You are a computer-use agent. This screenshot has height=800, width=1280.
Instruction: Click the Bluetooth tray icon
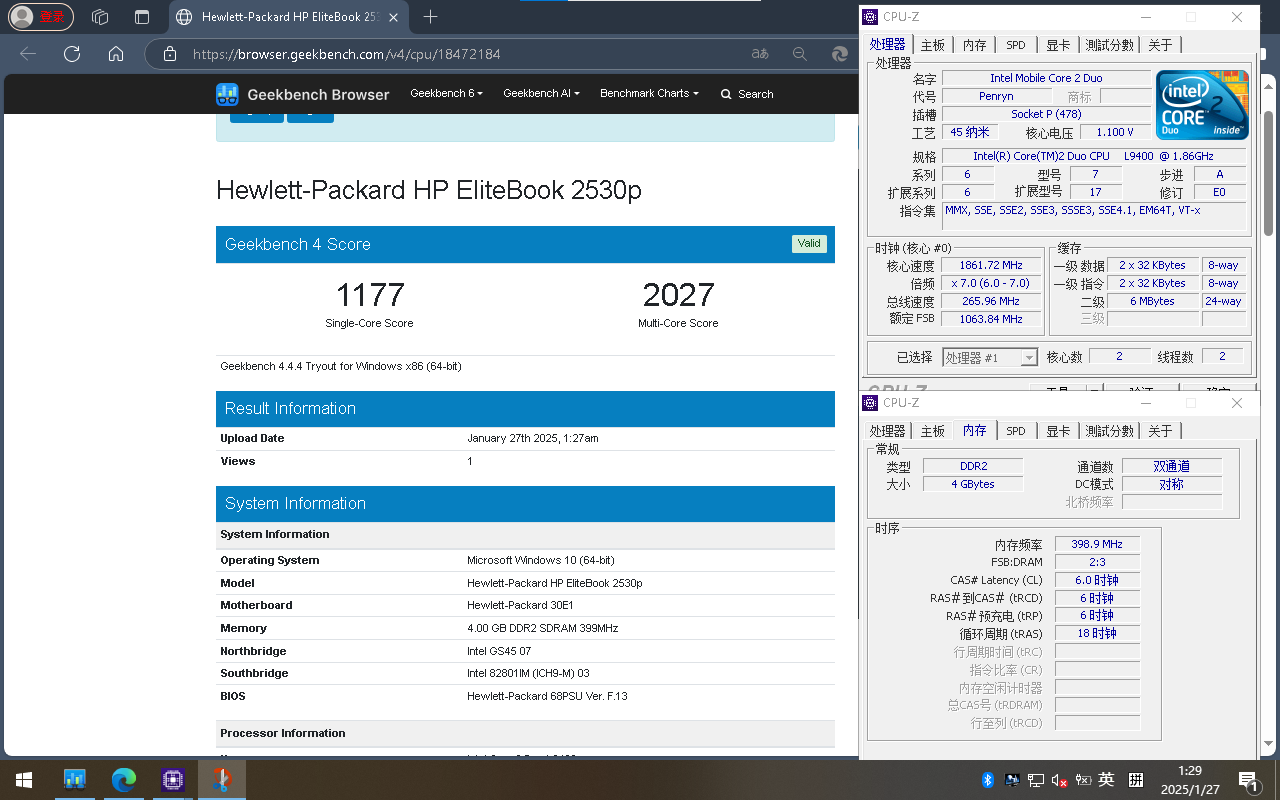[x=987, y=779]
